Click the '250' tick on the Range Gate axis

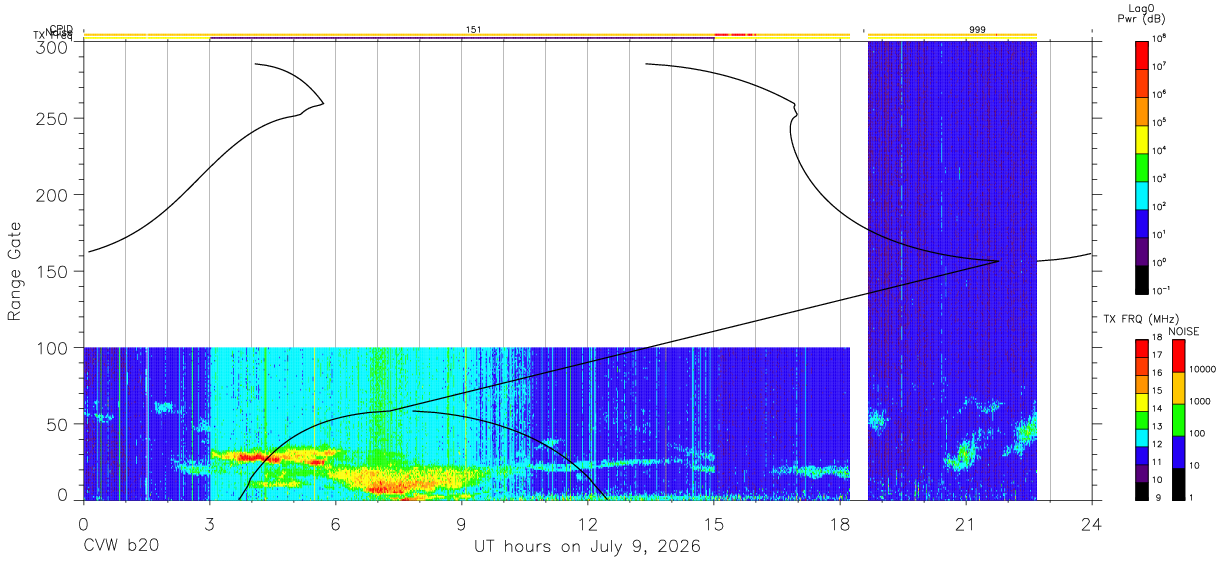(54, 118)
